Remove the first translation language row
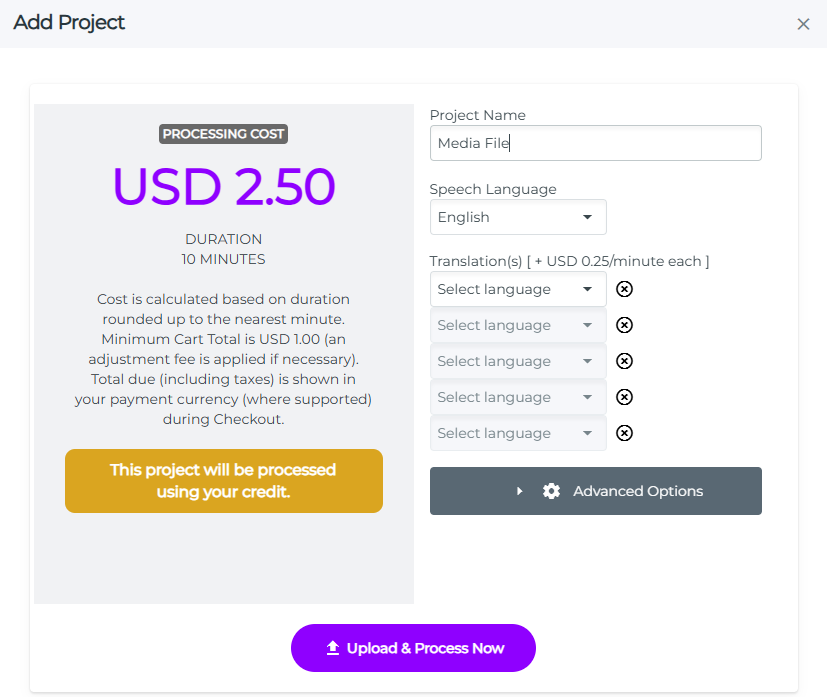Image resolution: width=827 pixels, height=697 pixels. click(x=624, y=289)
